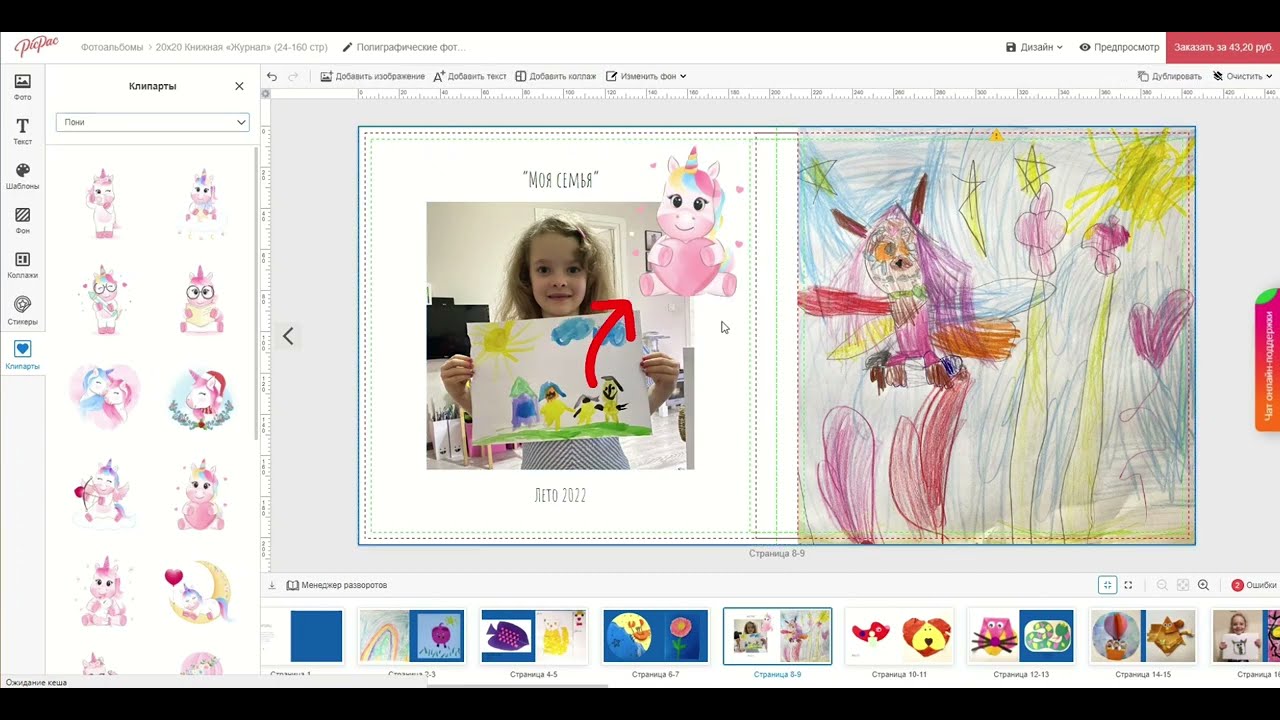Open the Текст tool in sidebar

click(x=22, y=131)
